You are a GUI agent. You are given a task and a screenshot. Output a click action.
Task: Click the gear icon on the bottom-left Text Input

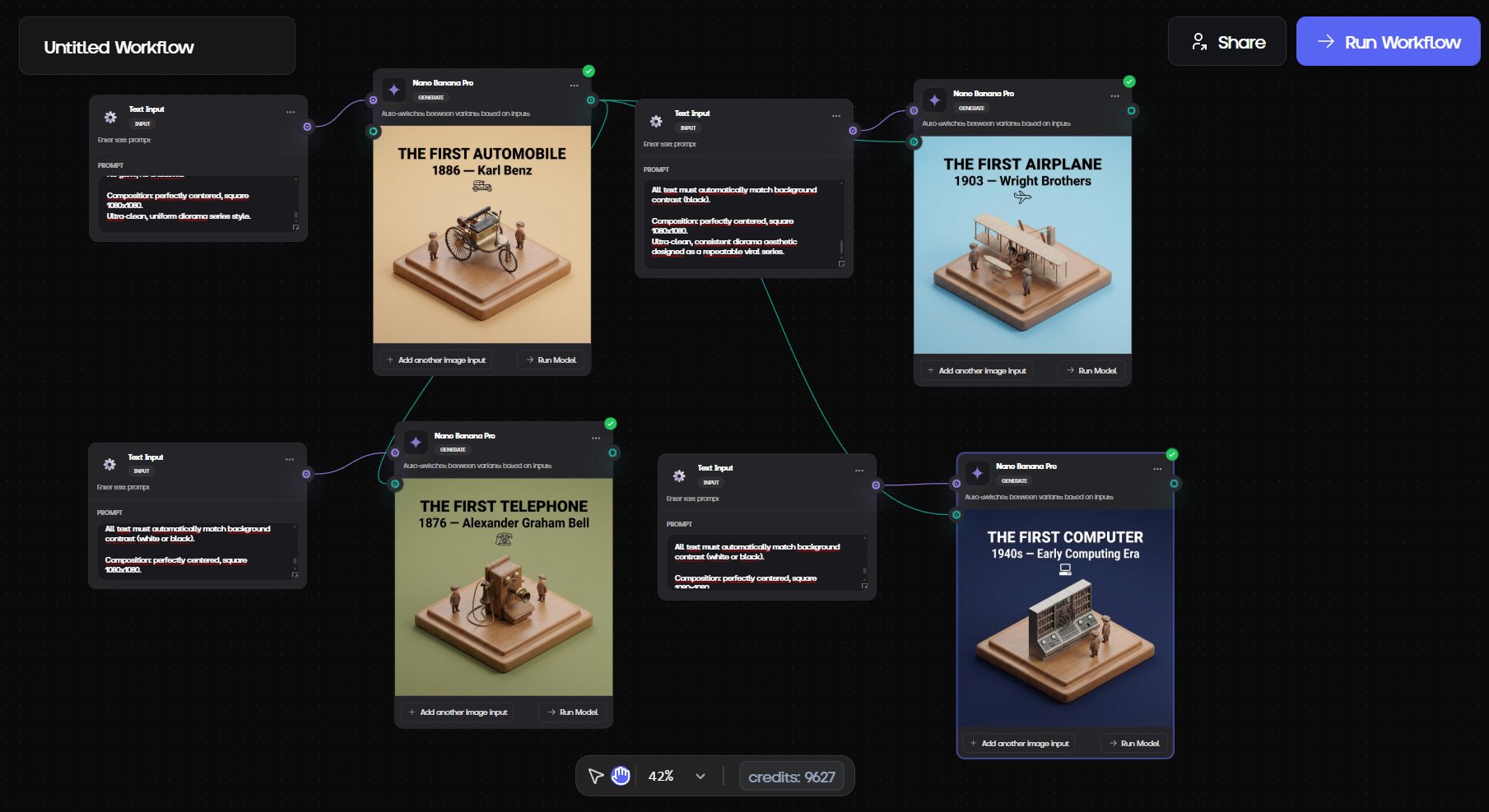[109, 464]
